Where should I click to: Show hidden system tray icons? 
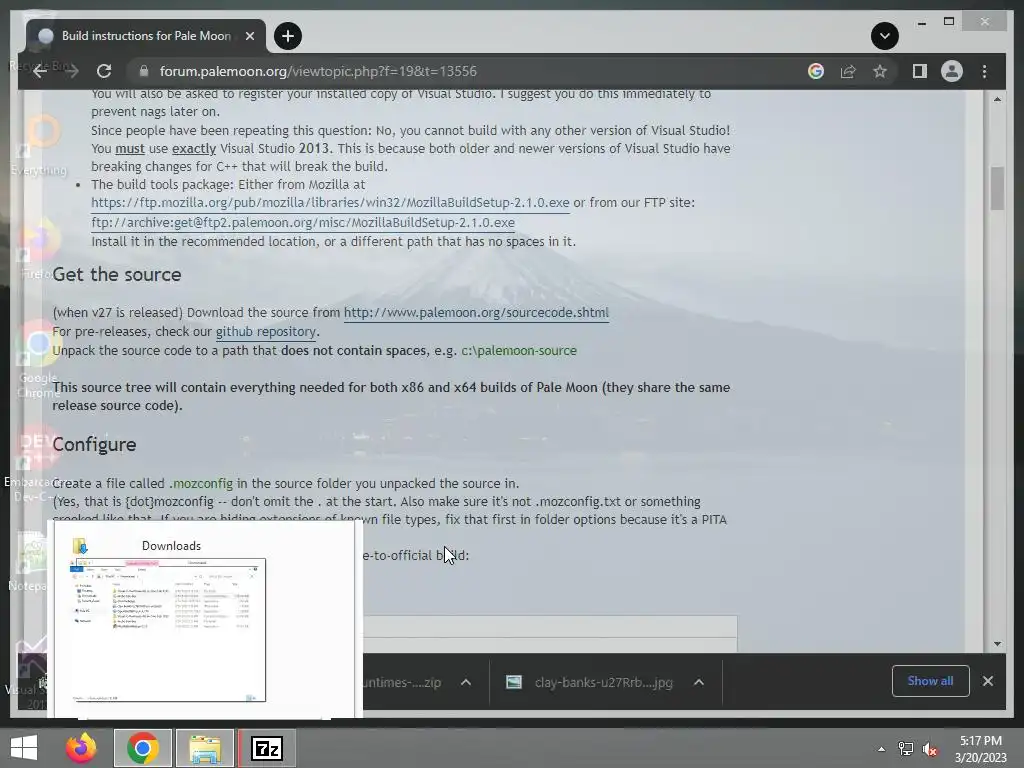881,749
